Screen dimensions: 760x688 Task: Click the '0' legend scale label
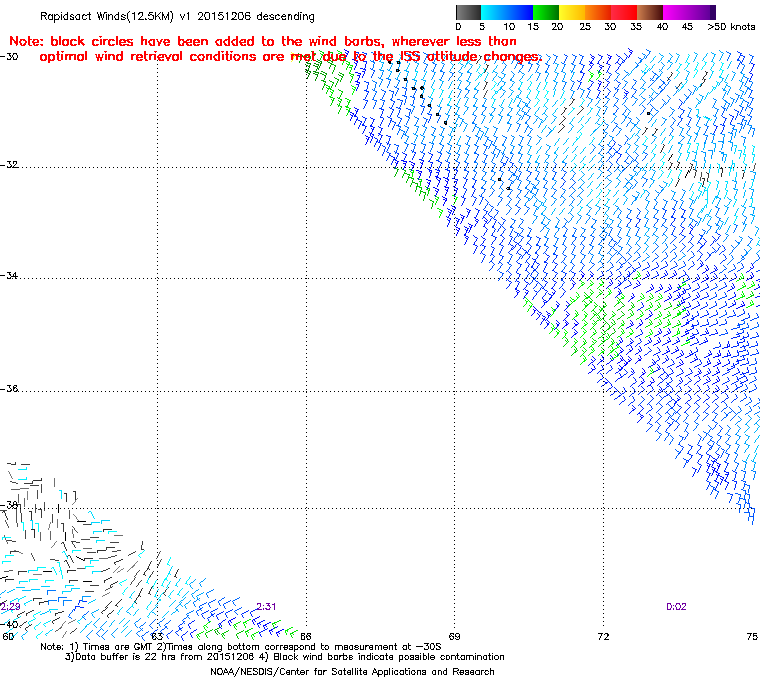tap(459, 27)
